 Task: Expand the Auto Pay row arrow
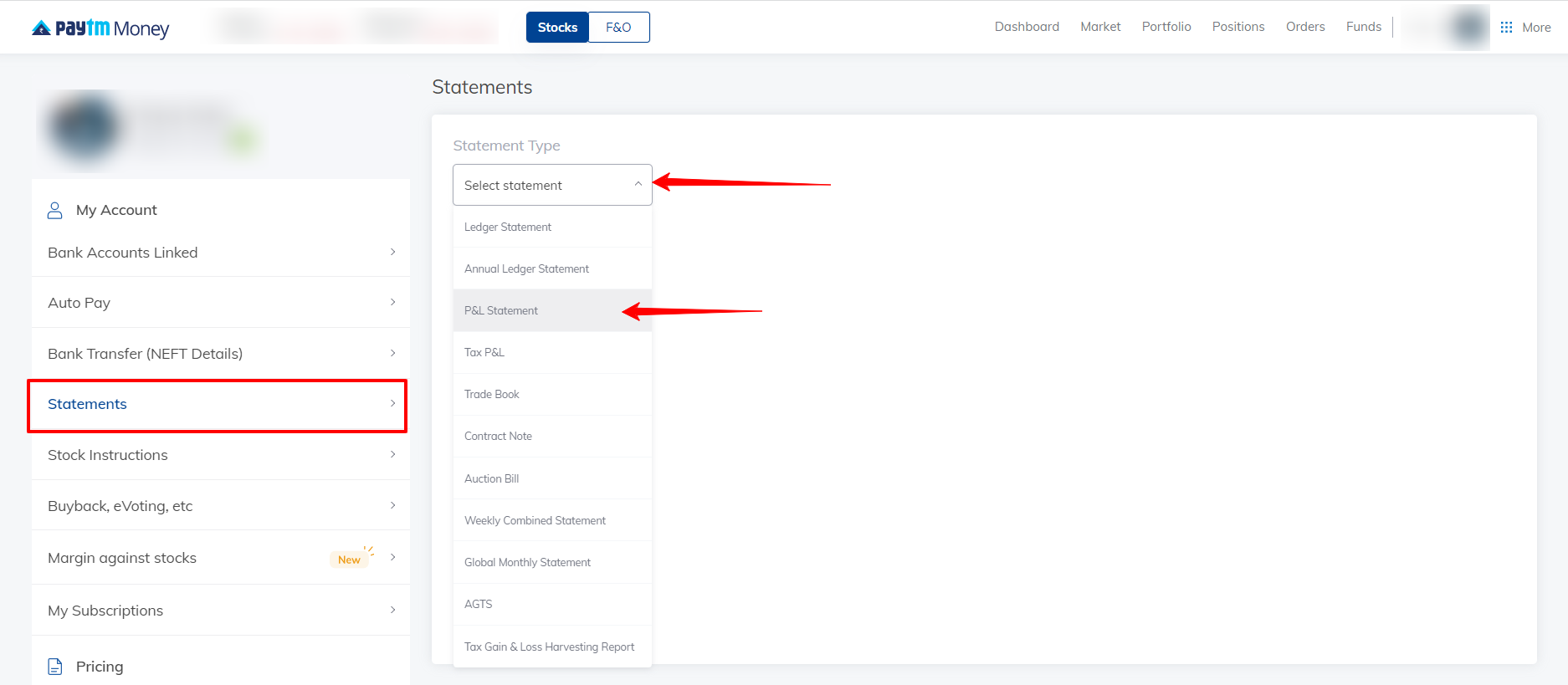(x=392, y=303)
